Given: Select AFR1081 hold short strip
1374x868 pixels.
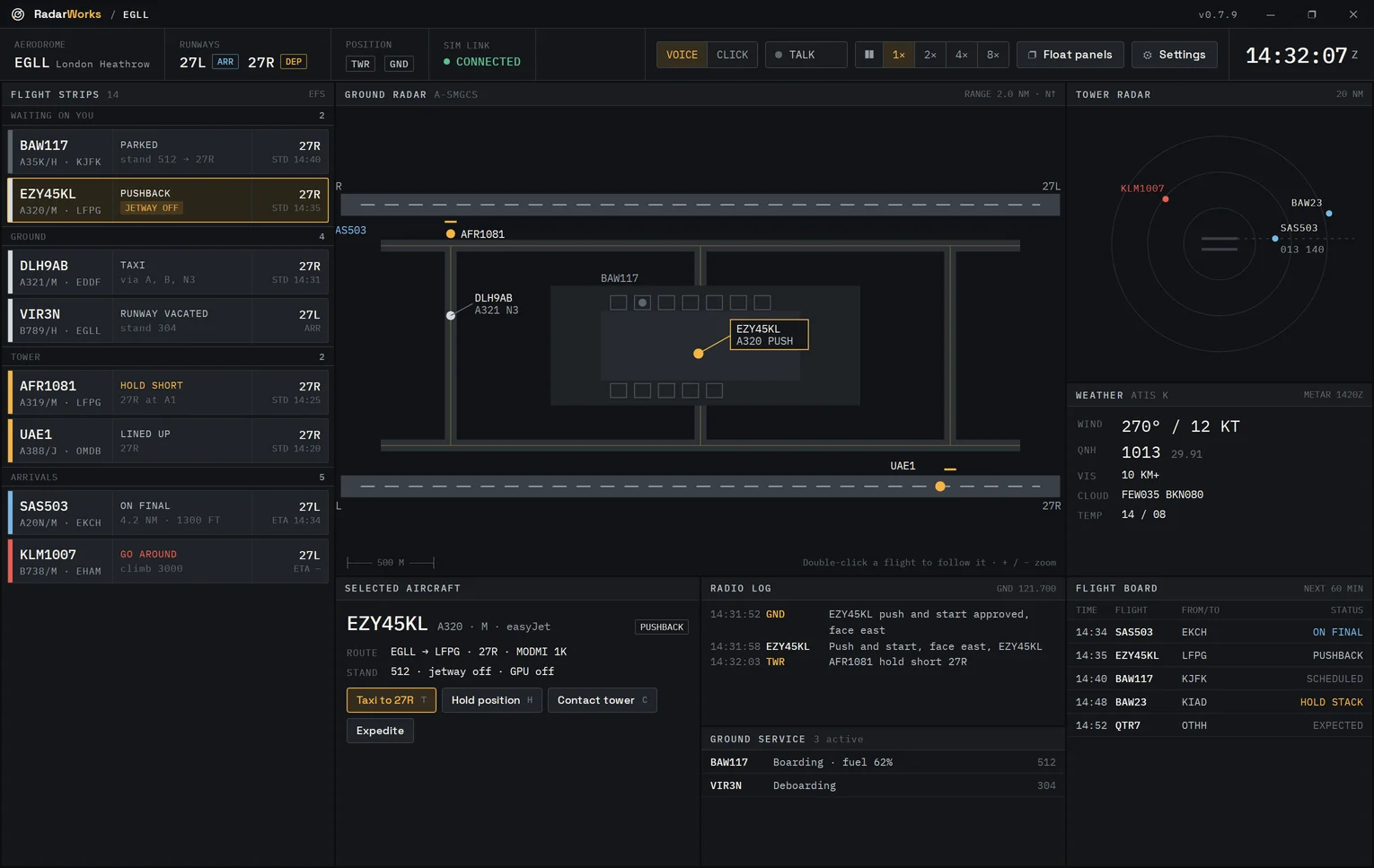Looking at the screenshot, I should (168, 392).
